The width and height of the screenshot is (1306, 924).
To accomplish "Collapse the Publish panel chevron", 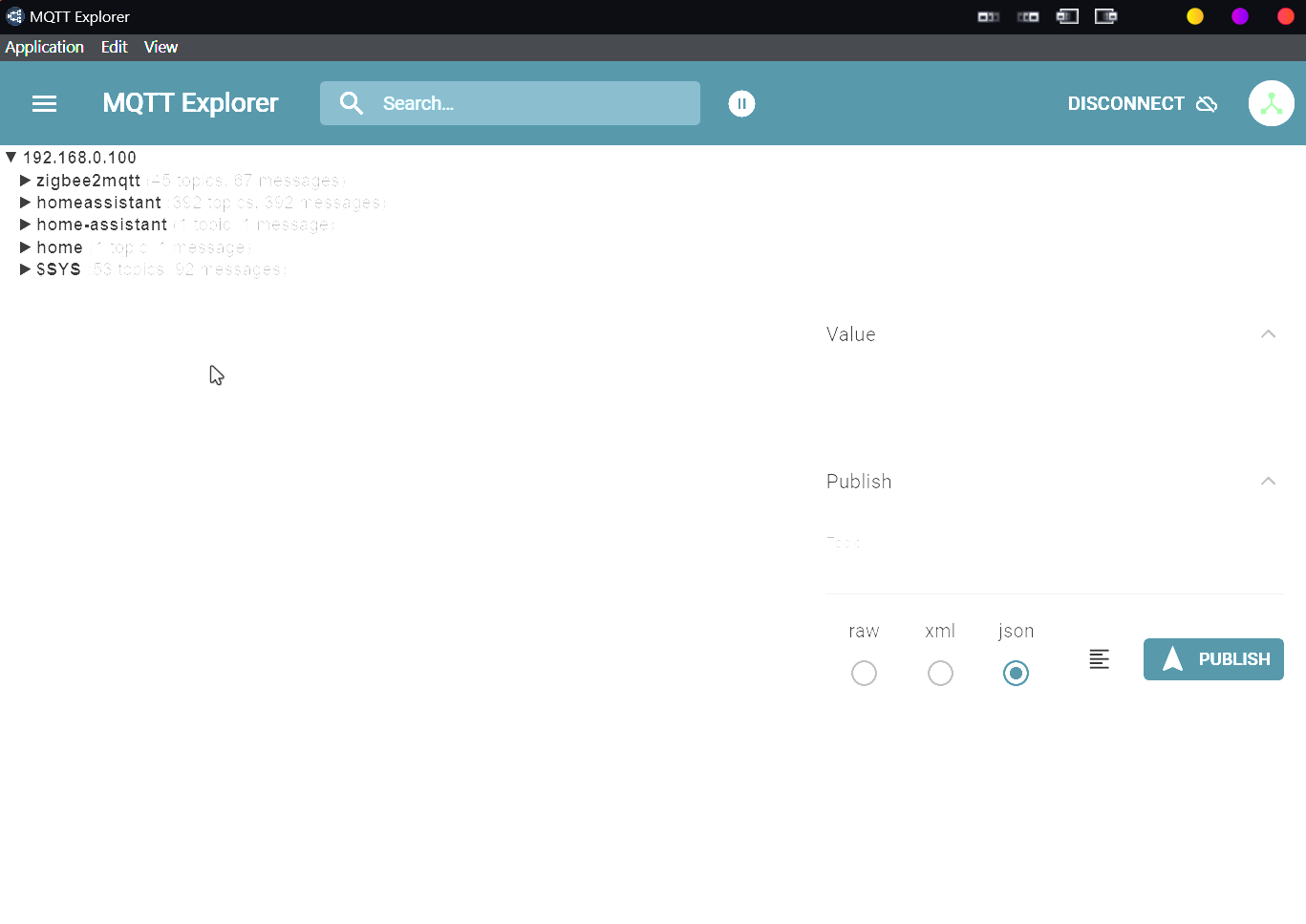I will pos(1268,482).
